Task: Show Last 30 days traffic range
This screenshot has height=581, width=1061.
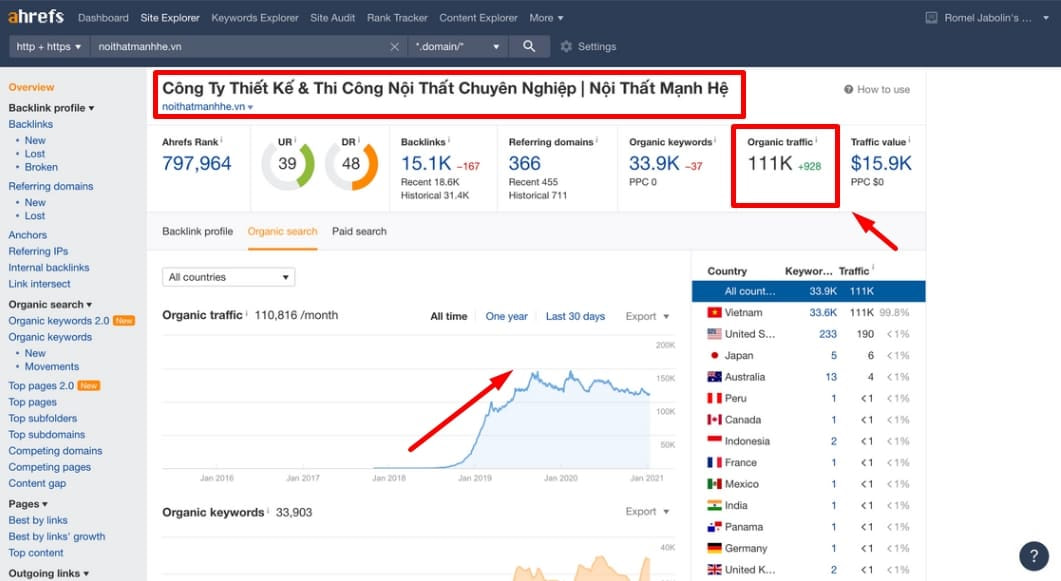Action: pos(575,317)
